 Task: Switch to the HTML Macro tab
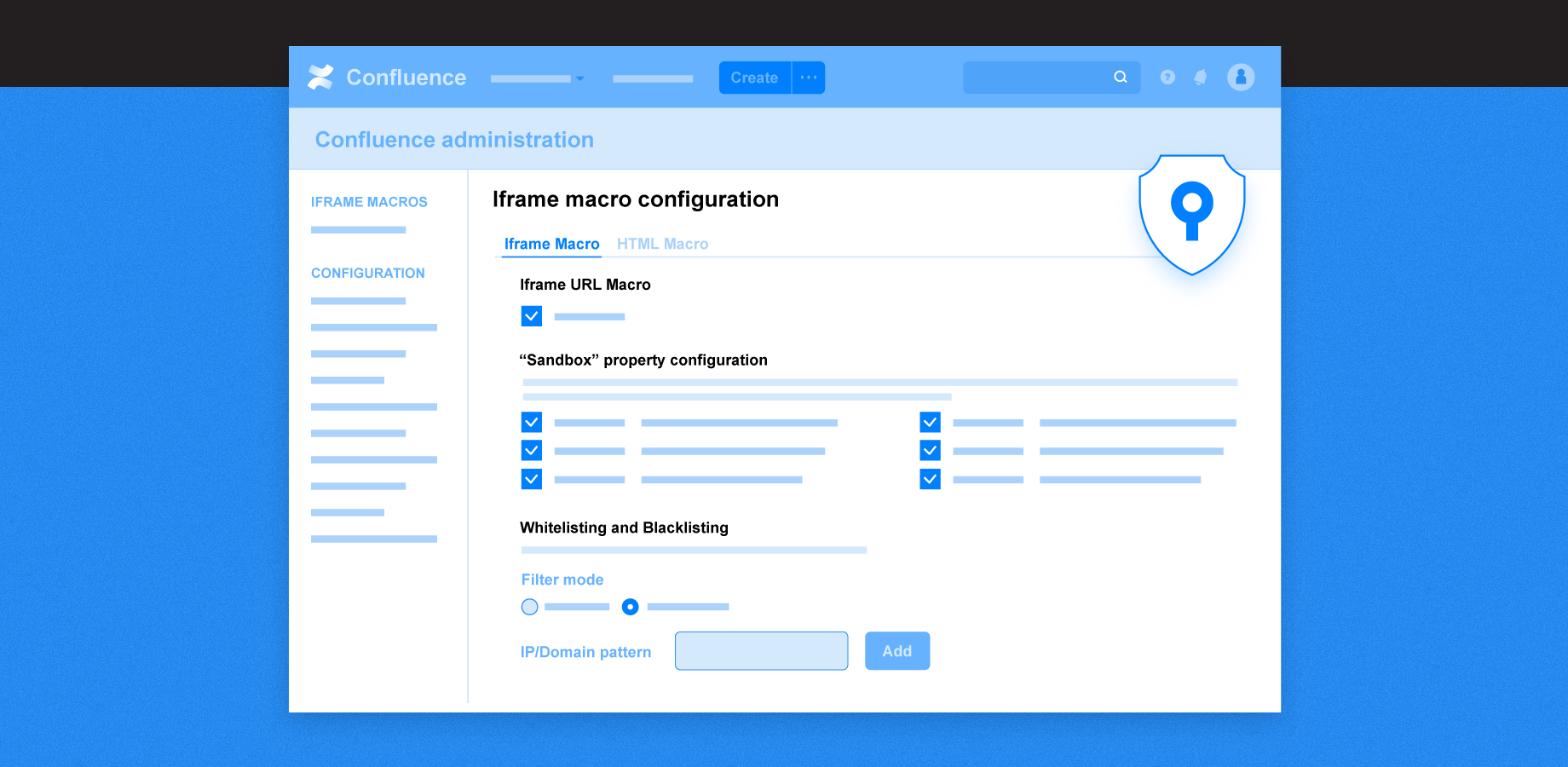click(x=662, y=244)
